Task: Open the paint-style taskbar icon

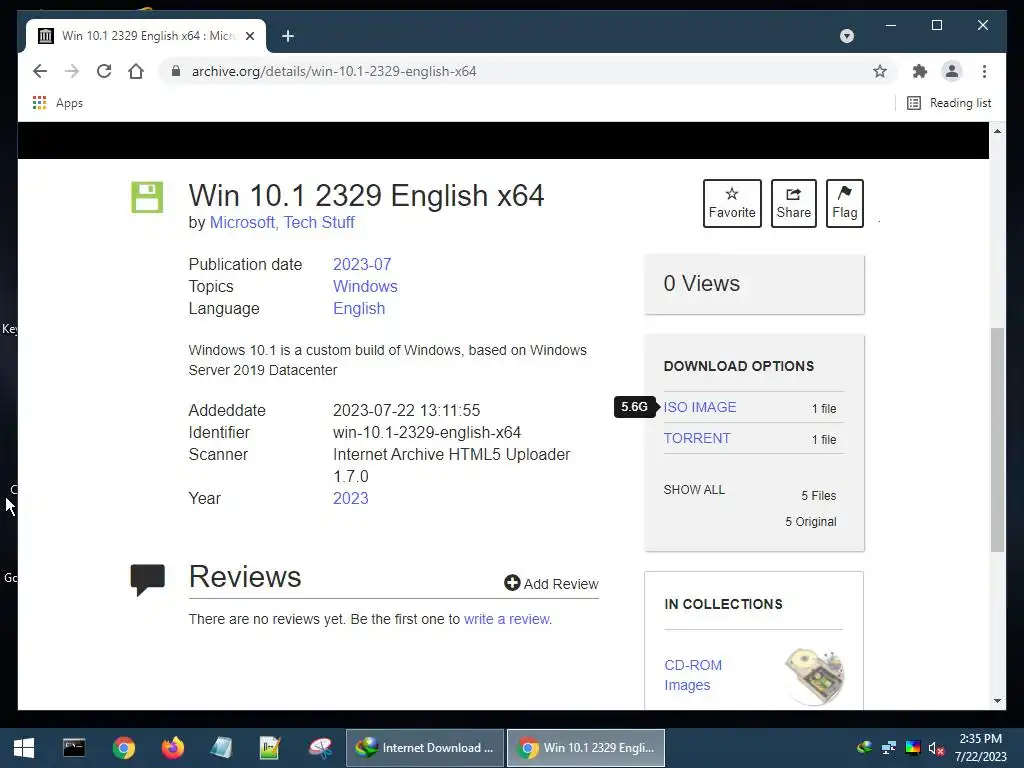Action: (x=320, y=748)
